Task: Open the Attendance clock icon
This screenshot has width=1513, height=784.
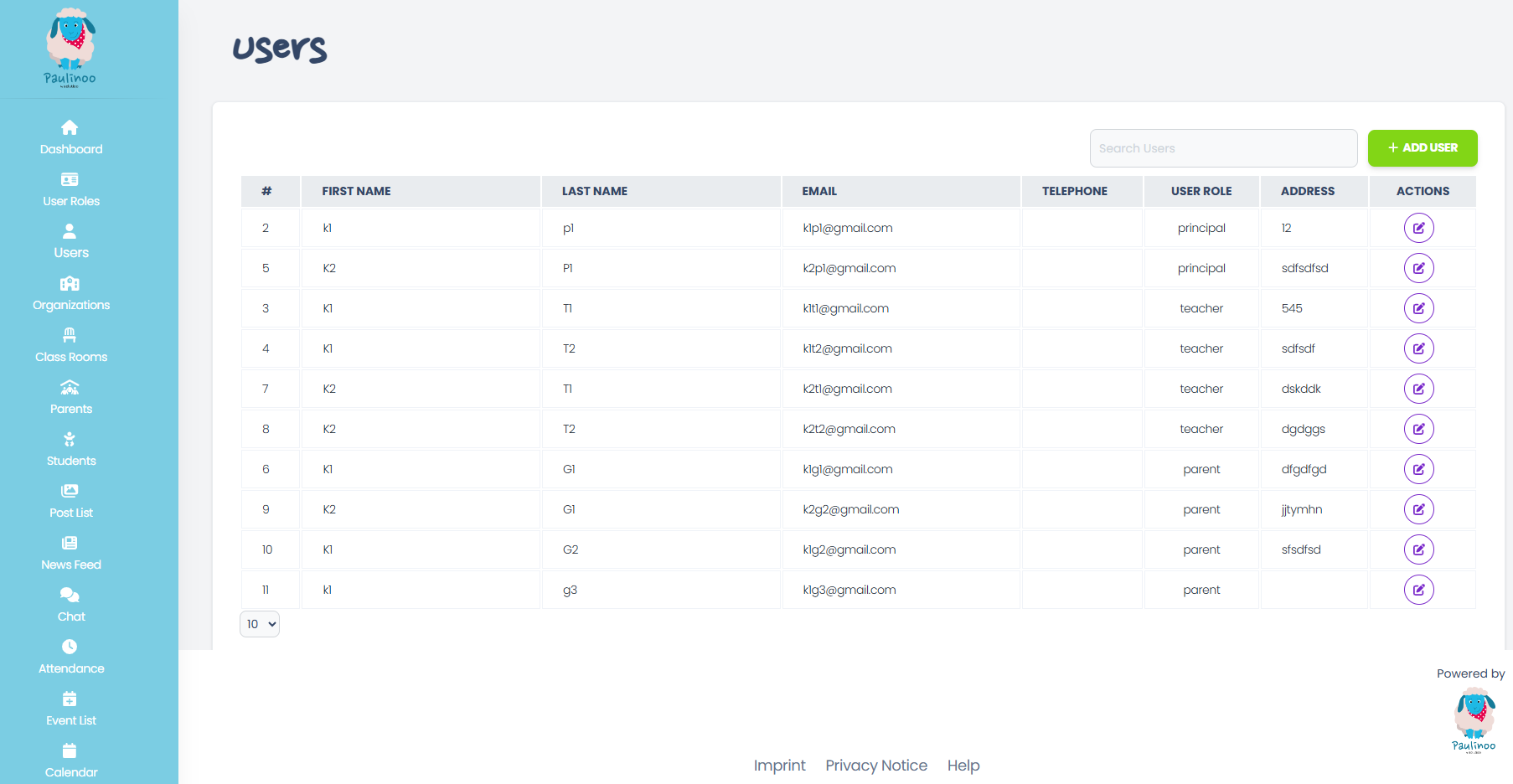Action: pyautogui.click(x=70, y=647)
